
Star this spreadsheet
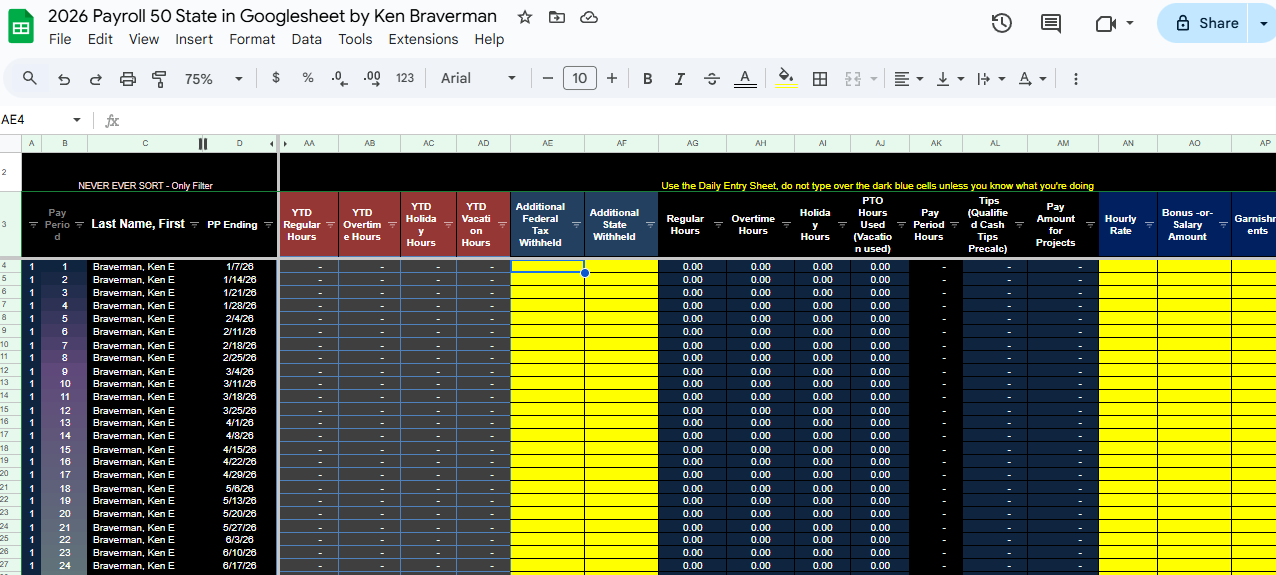[x=525, y=17]
